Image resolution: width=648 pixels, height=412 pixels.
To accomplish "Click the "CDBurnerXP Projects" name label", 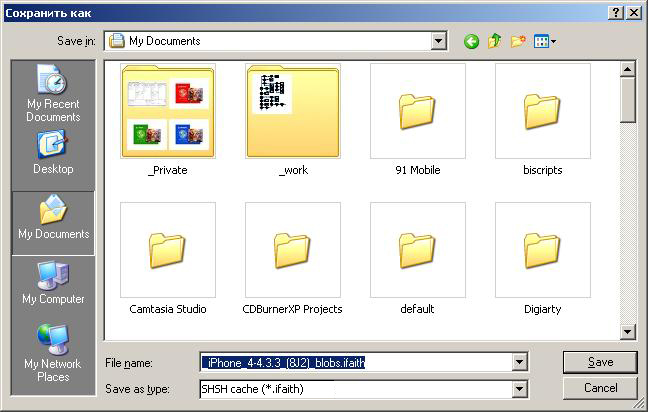I will [293, 309].
